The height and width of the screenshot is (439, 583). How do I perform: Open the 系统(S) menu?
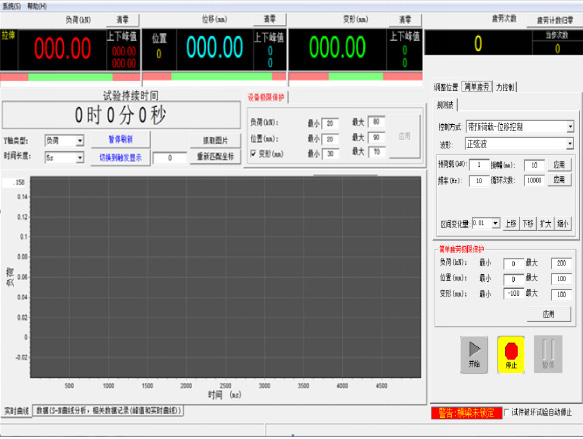(12, 6)
